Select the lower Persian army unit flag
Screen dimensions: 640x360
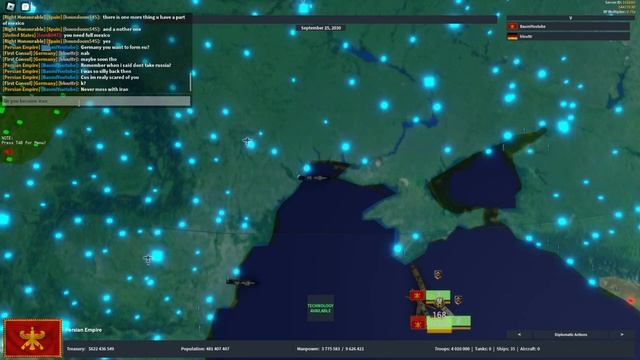coord(418,323)
